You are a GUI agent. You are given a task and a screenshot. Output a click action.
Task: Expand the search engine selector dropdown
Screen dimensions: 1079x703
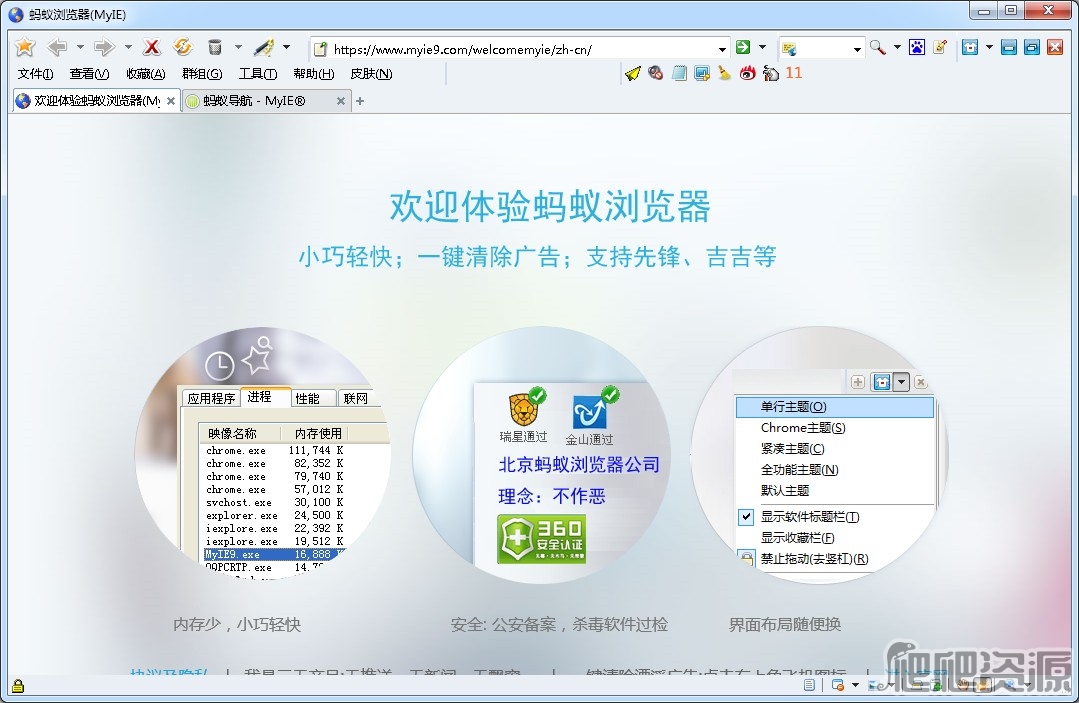[857, 49]
